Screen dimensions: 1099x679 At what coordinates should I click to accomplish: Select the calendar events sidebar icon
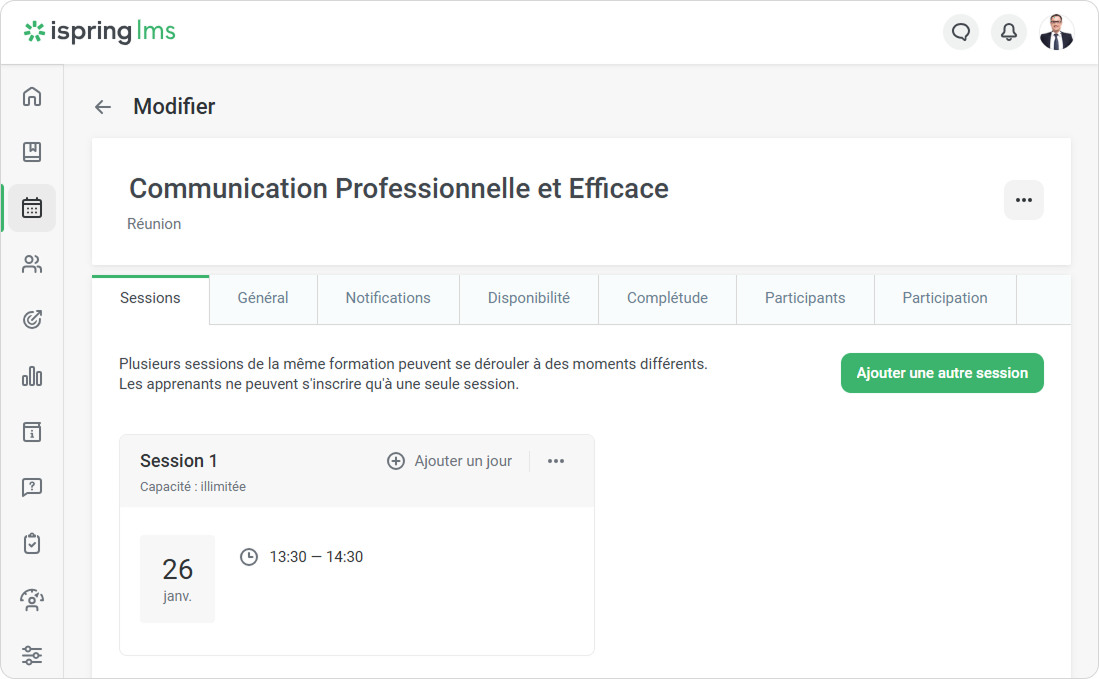pyautogui.click(x=32, y=208)
